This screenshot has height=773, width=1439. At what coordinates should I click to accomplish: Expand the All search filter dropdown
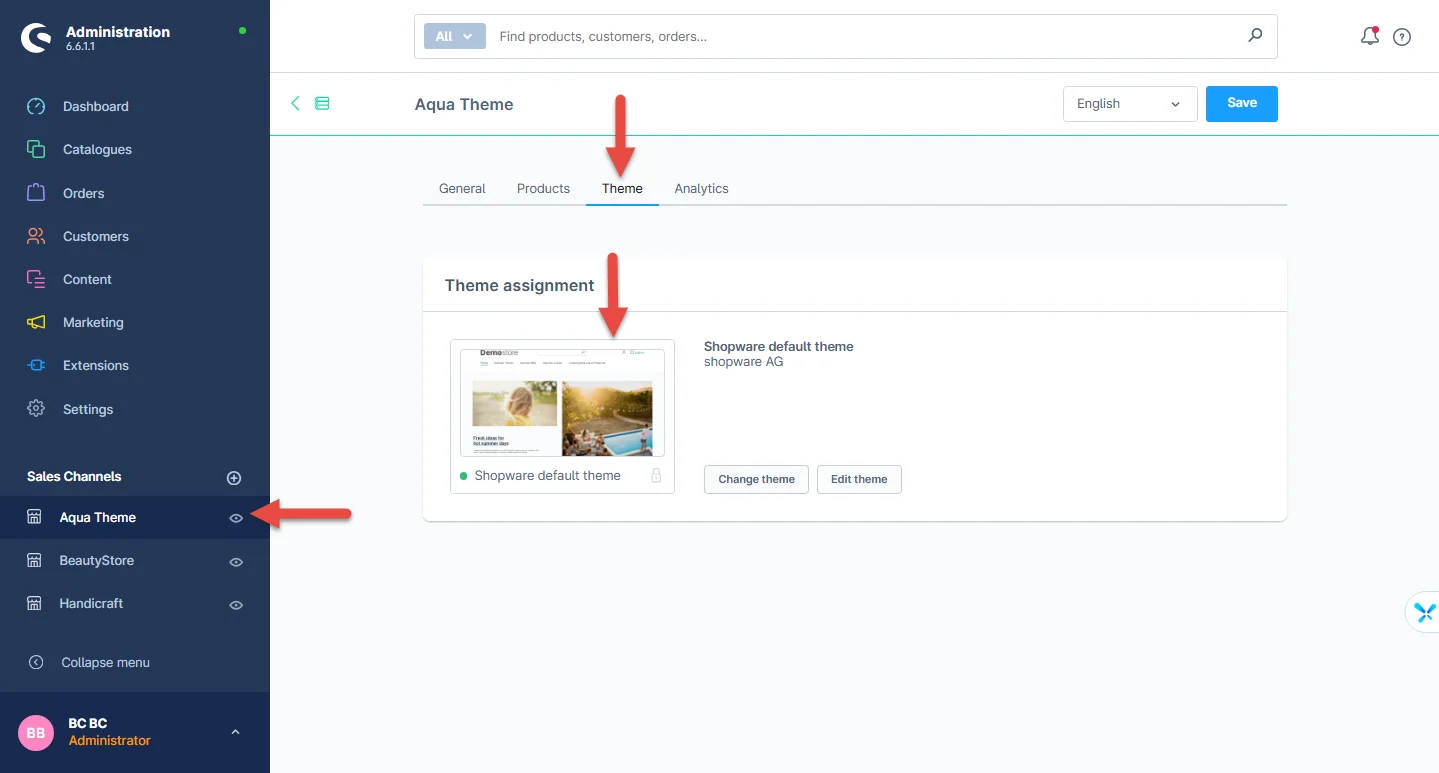(454, 36)
